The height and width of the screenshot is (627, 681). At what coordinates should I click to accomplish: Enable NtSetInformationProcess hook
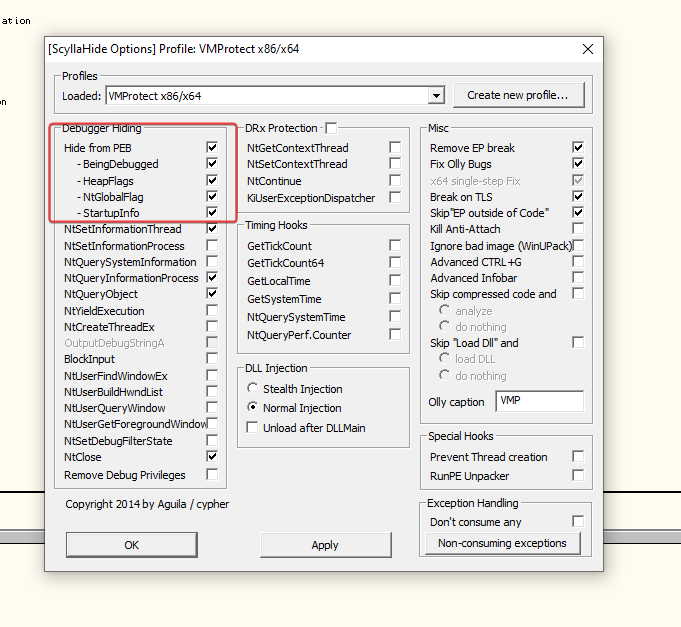pyautogui.click(x=212, y=245)
